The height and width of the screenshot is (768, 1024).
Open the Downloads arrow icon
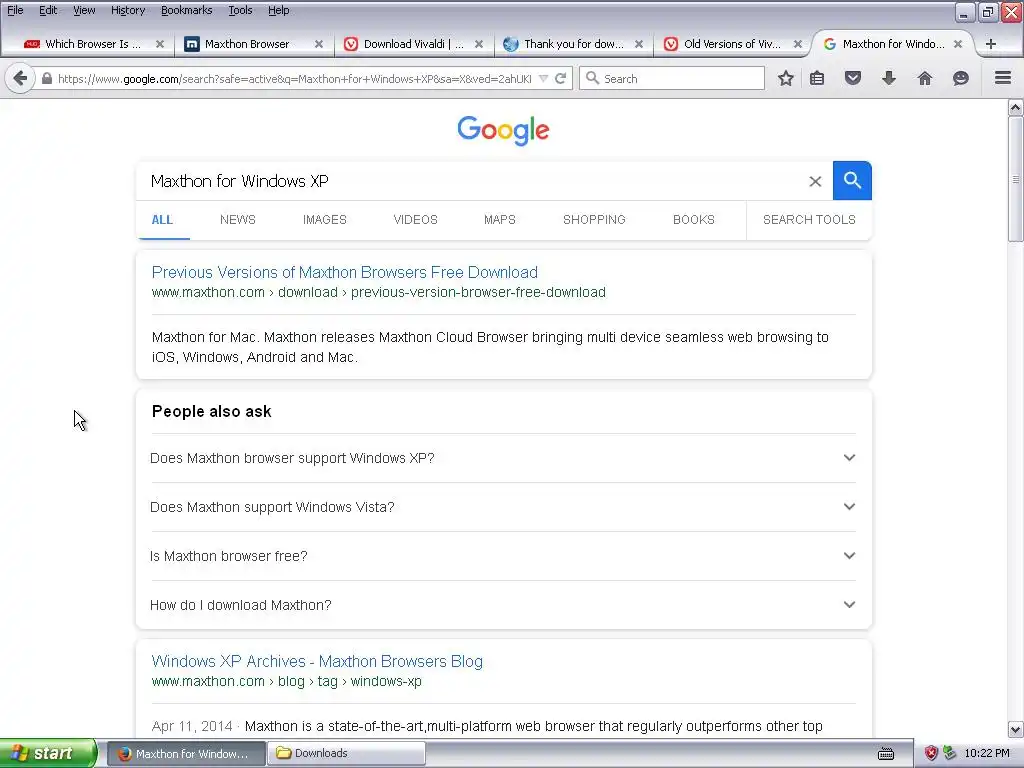(889, 78)
